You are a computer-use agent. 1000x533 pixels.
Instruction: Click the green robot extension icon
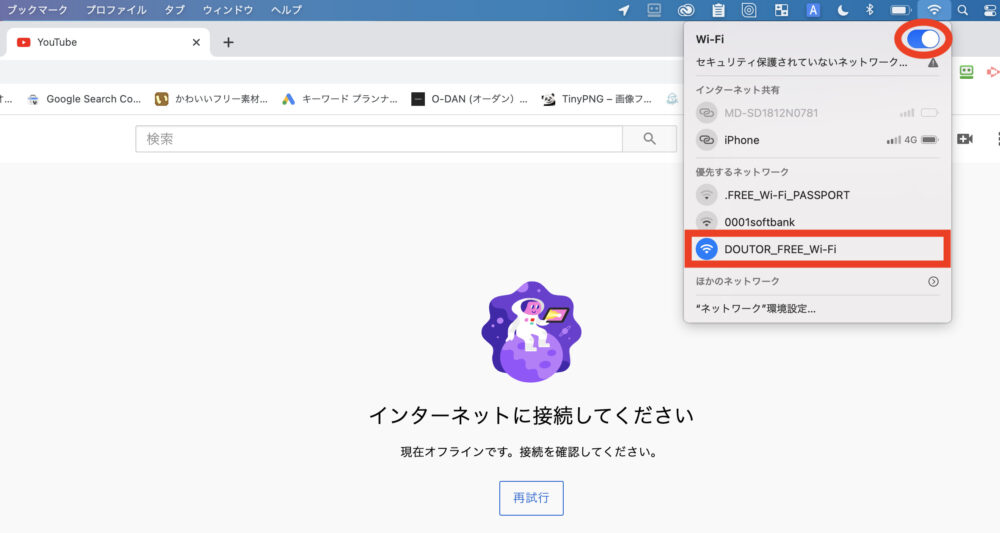click(966, 72)
